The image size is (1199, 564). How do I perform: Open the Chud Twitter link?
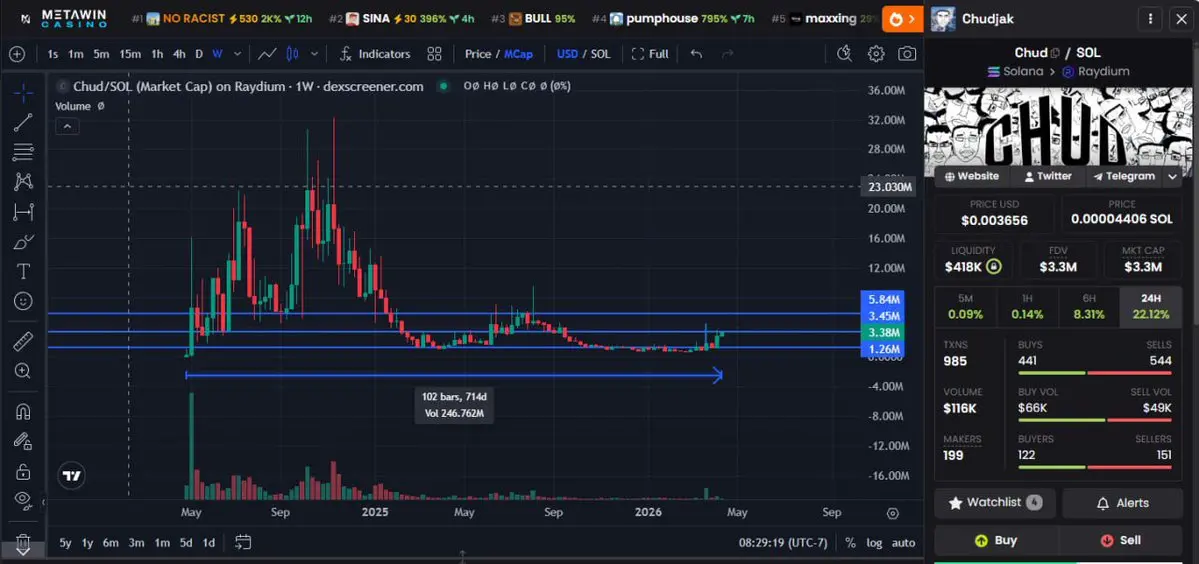pos(1048,176)
